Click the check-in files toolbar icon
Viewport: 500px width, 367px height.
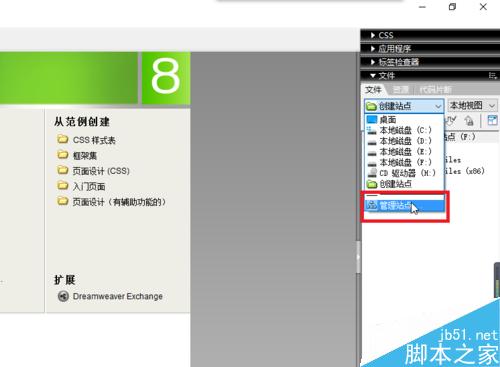(x=451, y=120)
